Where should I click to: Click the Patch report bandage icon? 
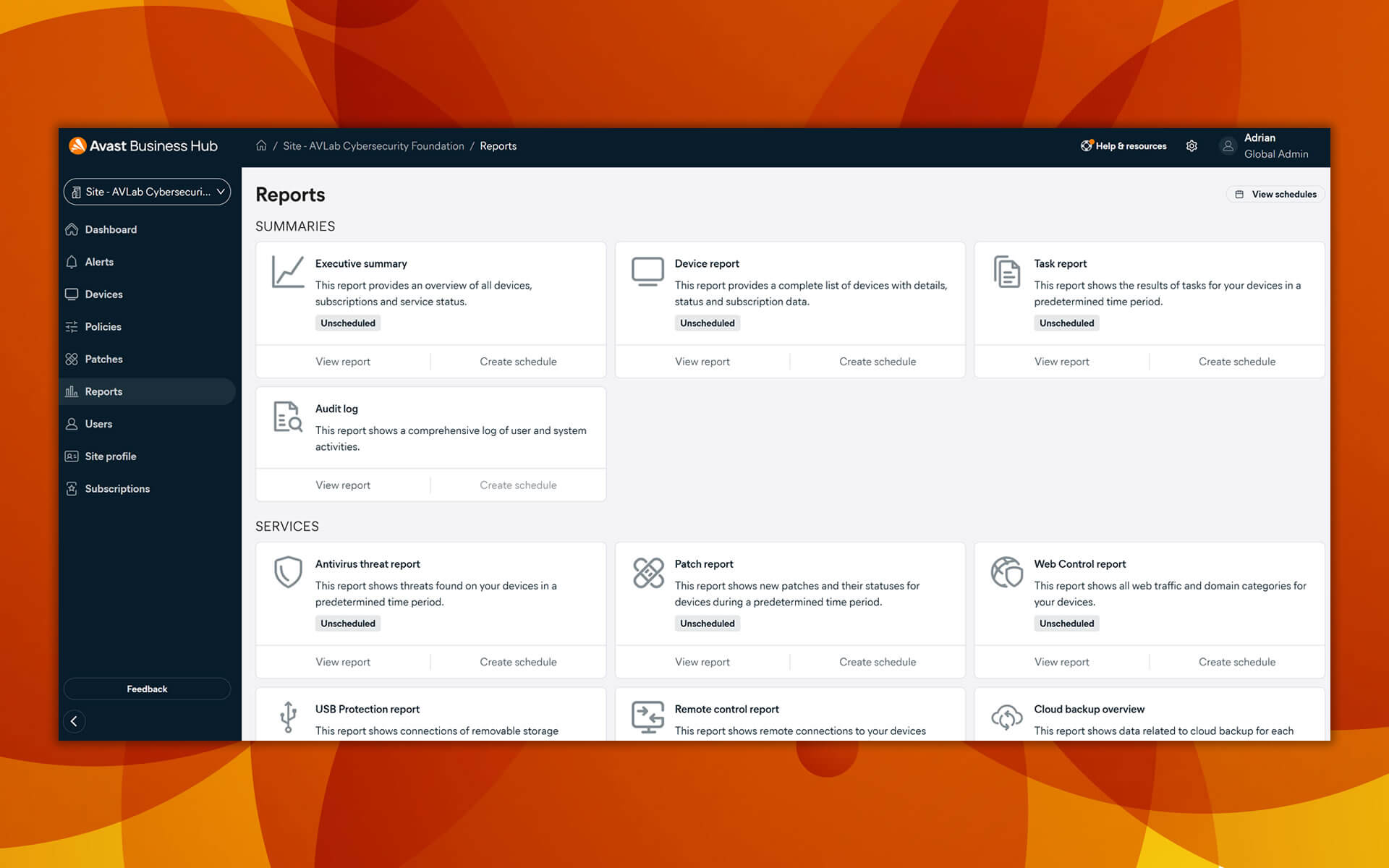648,573
